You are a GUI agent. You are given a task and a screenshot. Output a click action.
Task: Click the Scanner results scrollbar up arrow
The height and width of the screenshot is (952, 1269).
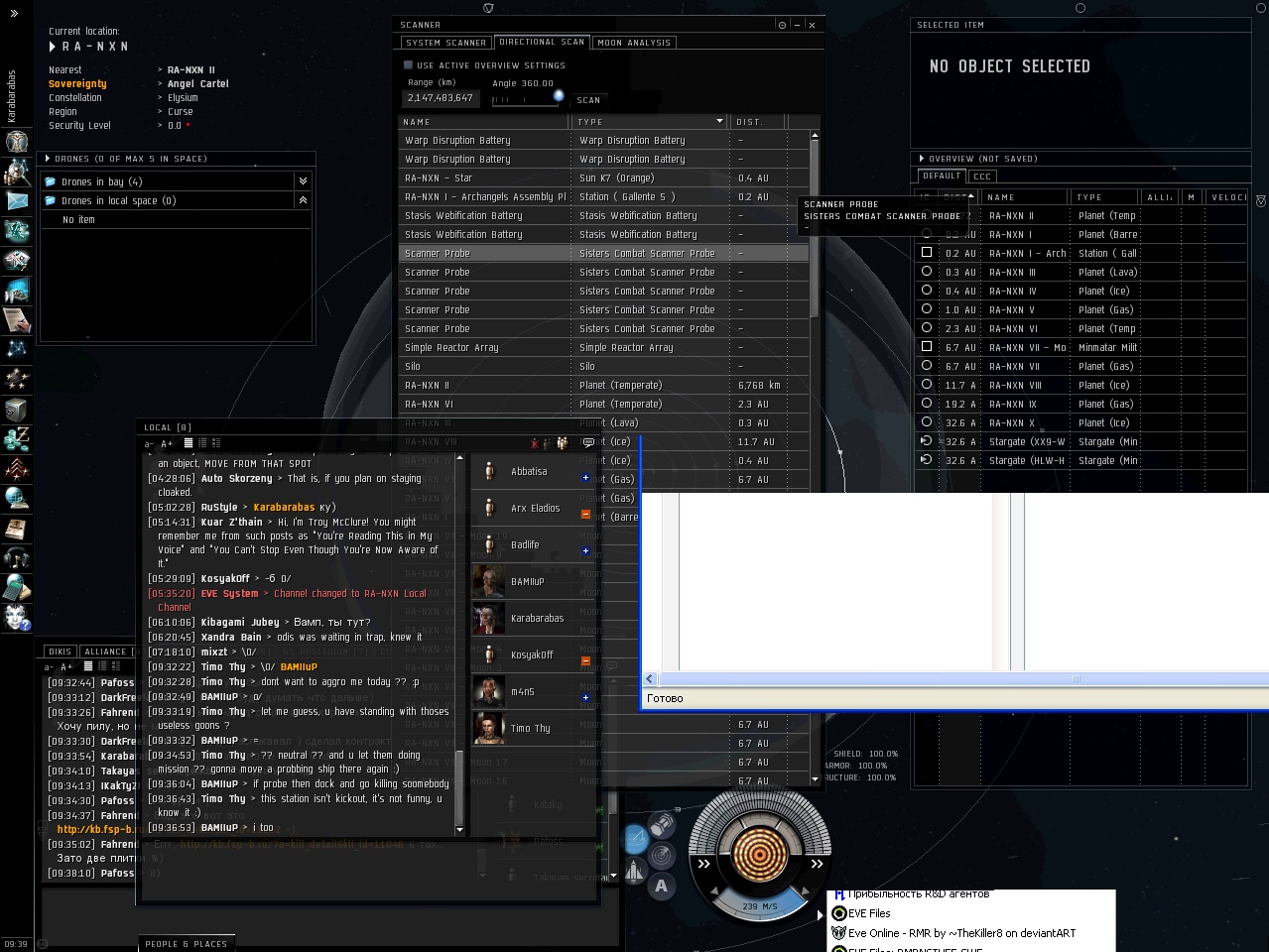coord(815,135)
